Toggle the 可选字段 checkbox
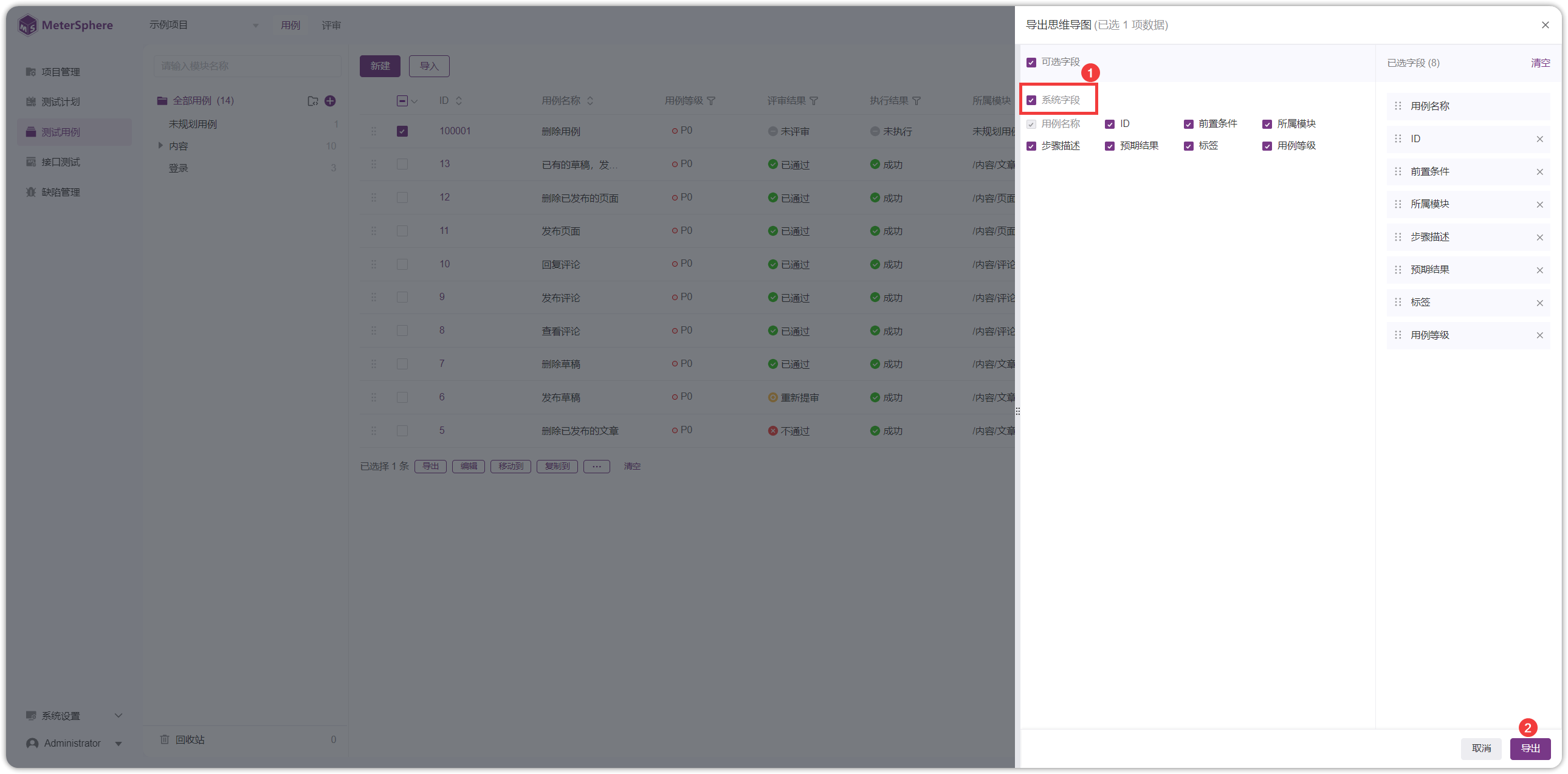 pyautogui.click(x=1031, y=63)
